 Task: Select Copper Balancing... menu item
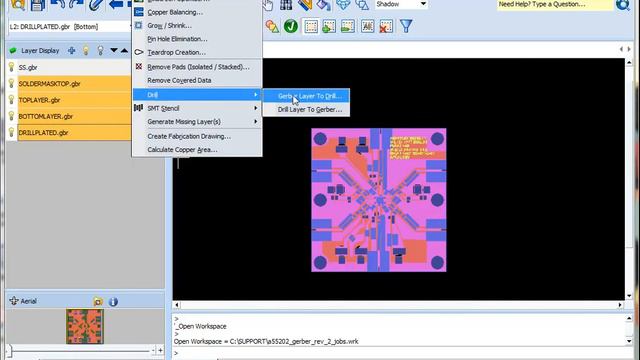tap(197, 12)
